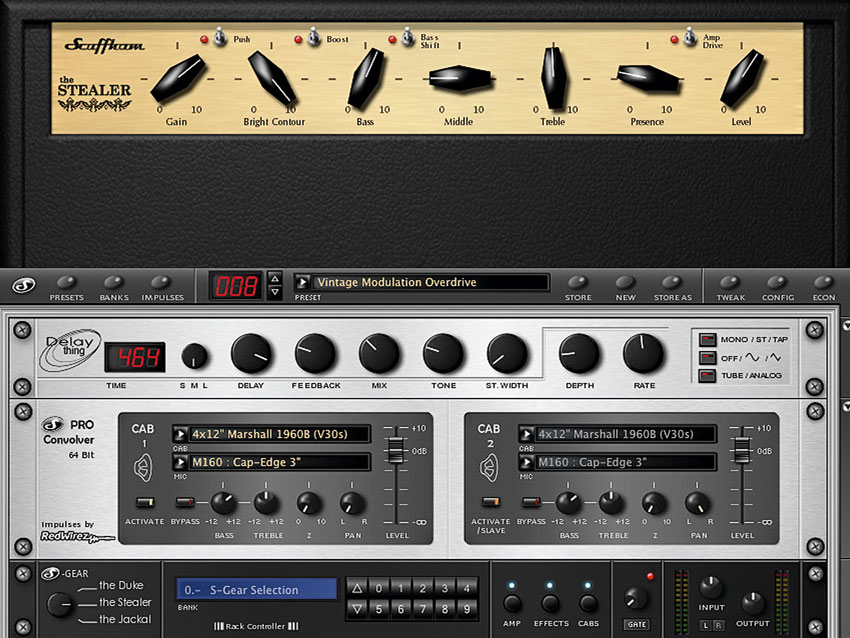
Task: Click the delay MIX knob
Action: coord(379,354)
